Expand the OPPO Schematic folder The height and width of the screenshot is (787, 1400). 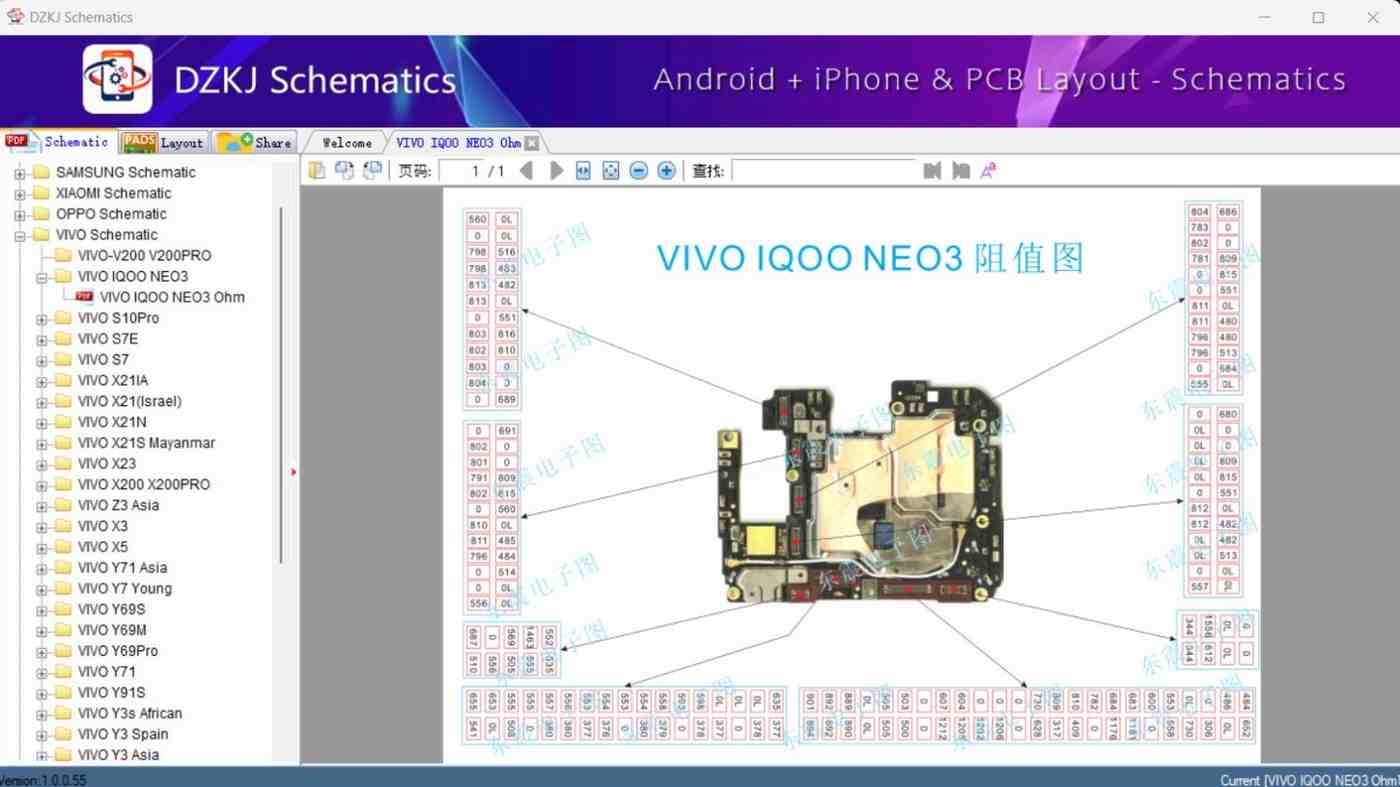tap(20, 215)
